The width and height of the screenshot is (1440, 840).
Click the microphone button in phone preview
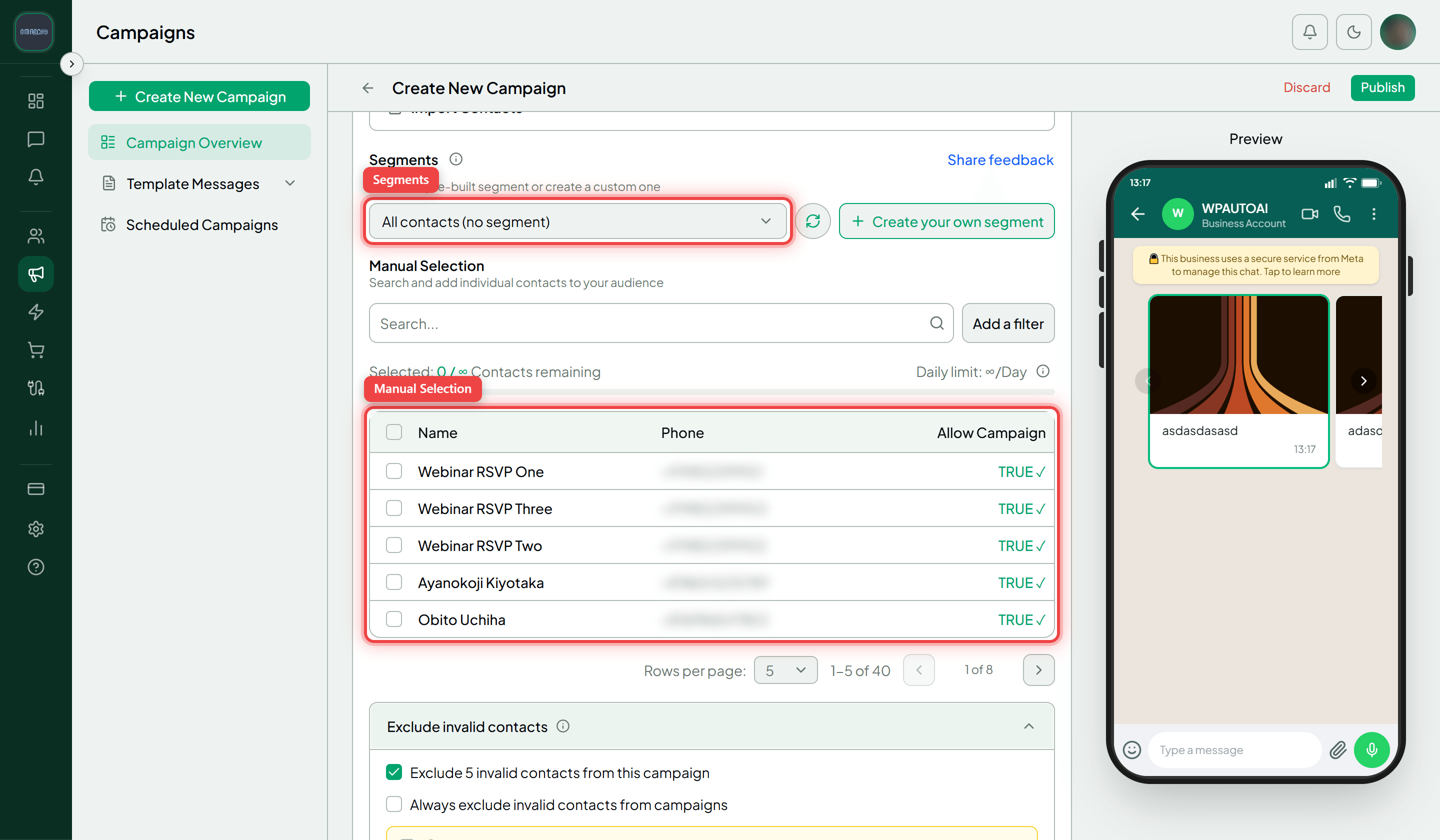(x=1371, y=749)
